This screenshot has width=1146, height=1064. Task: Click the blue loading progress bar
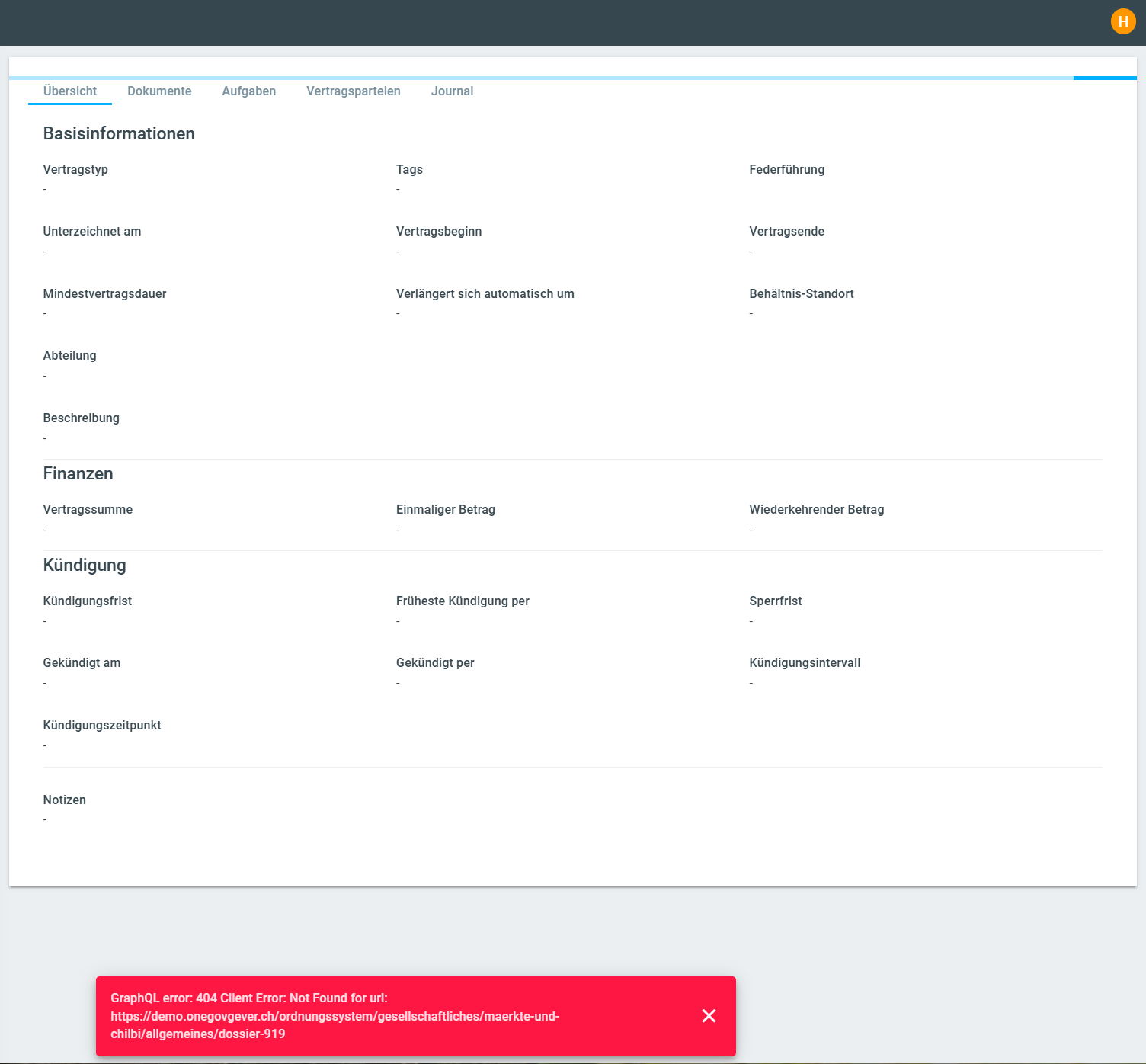1104,78
